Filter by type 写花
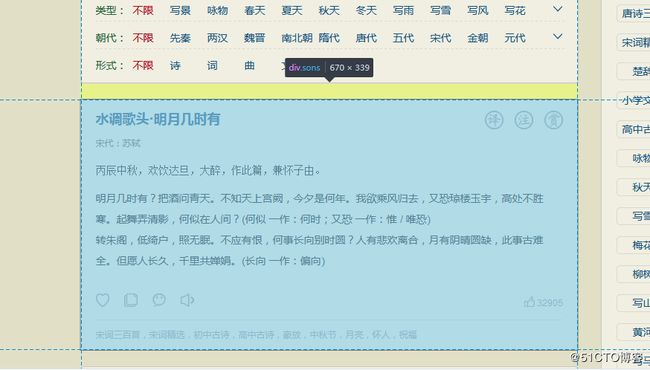The image size is (650, 370). tap(515, 10)
